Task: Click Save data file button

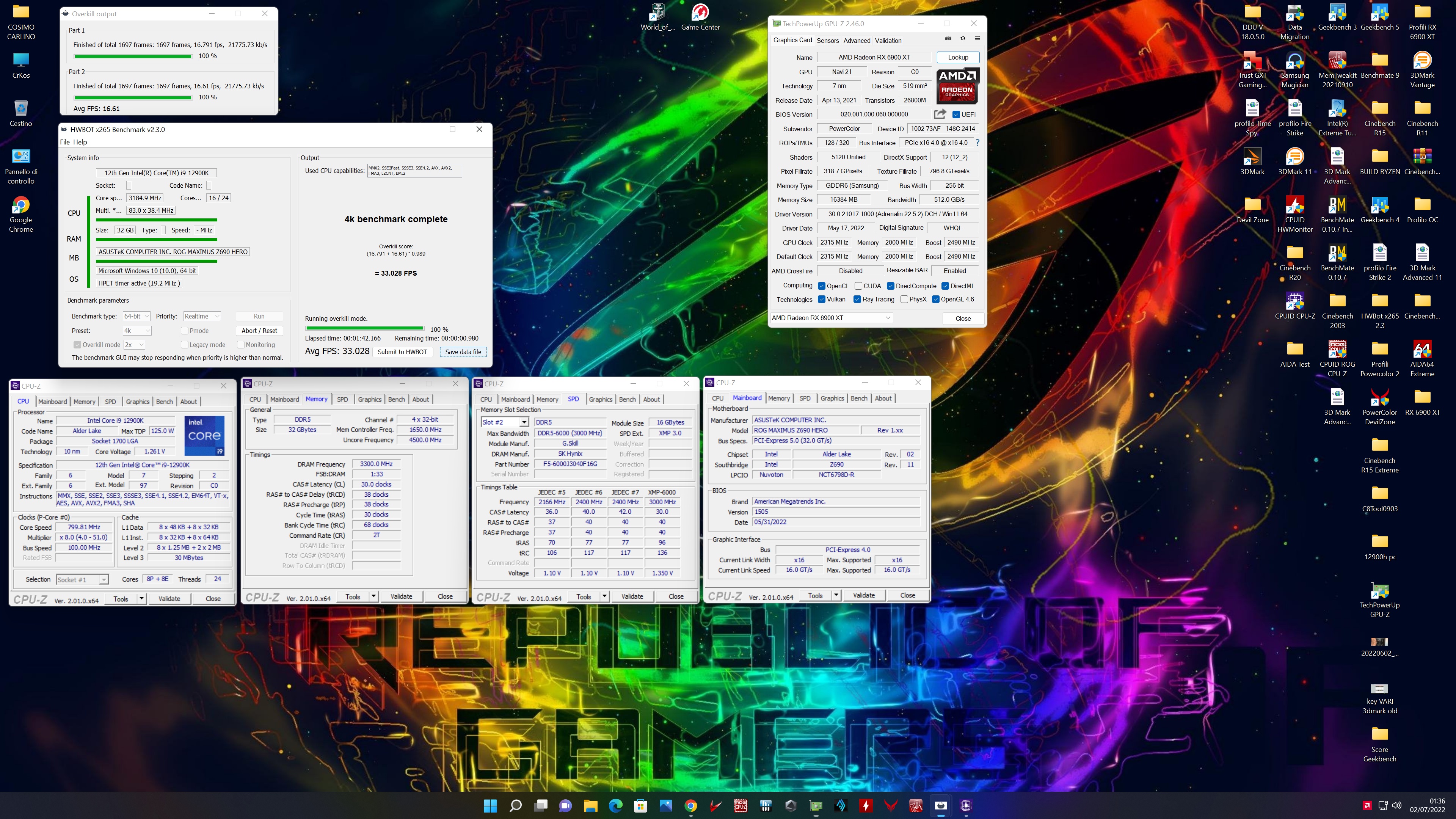Action: (x=463, y=351)
